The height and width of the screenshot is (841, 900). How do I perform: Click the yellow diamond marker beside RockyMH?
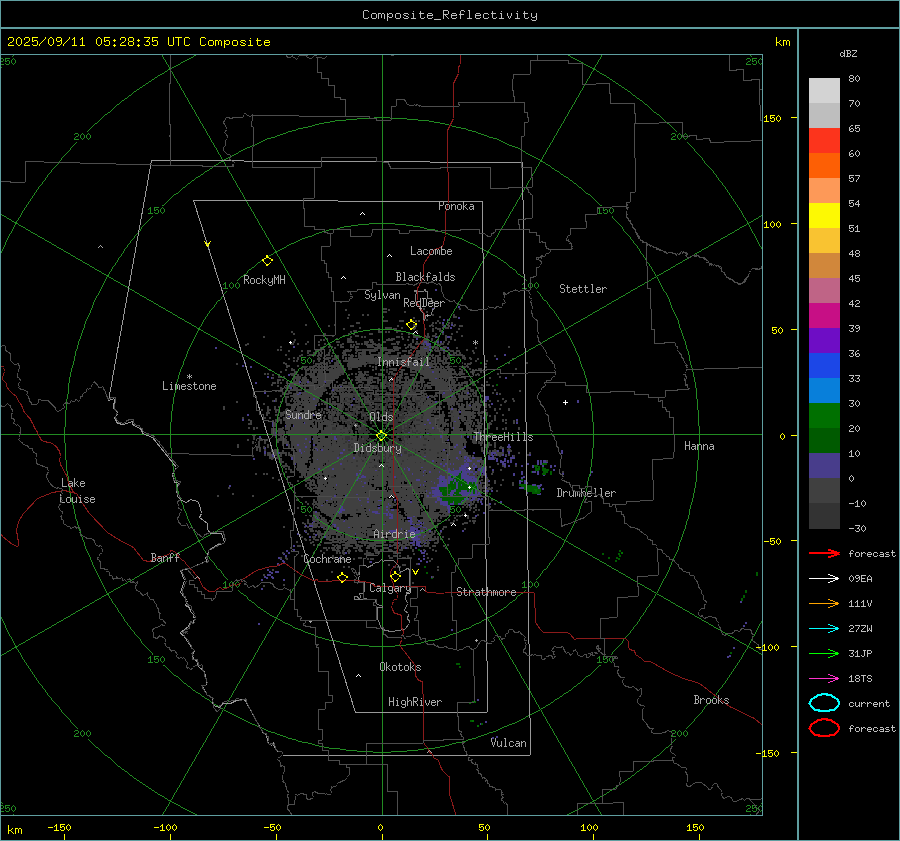tap(267, 261)
